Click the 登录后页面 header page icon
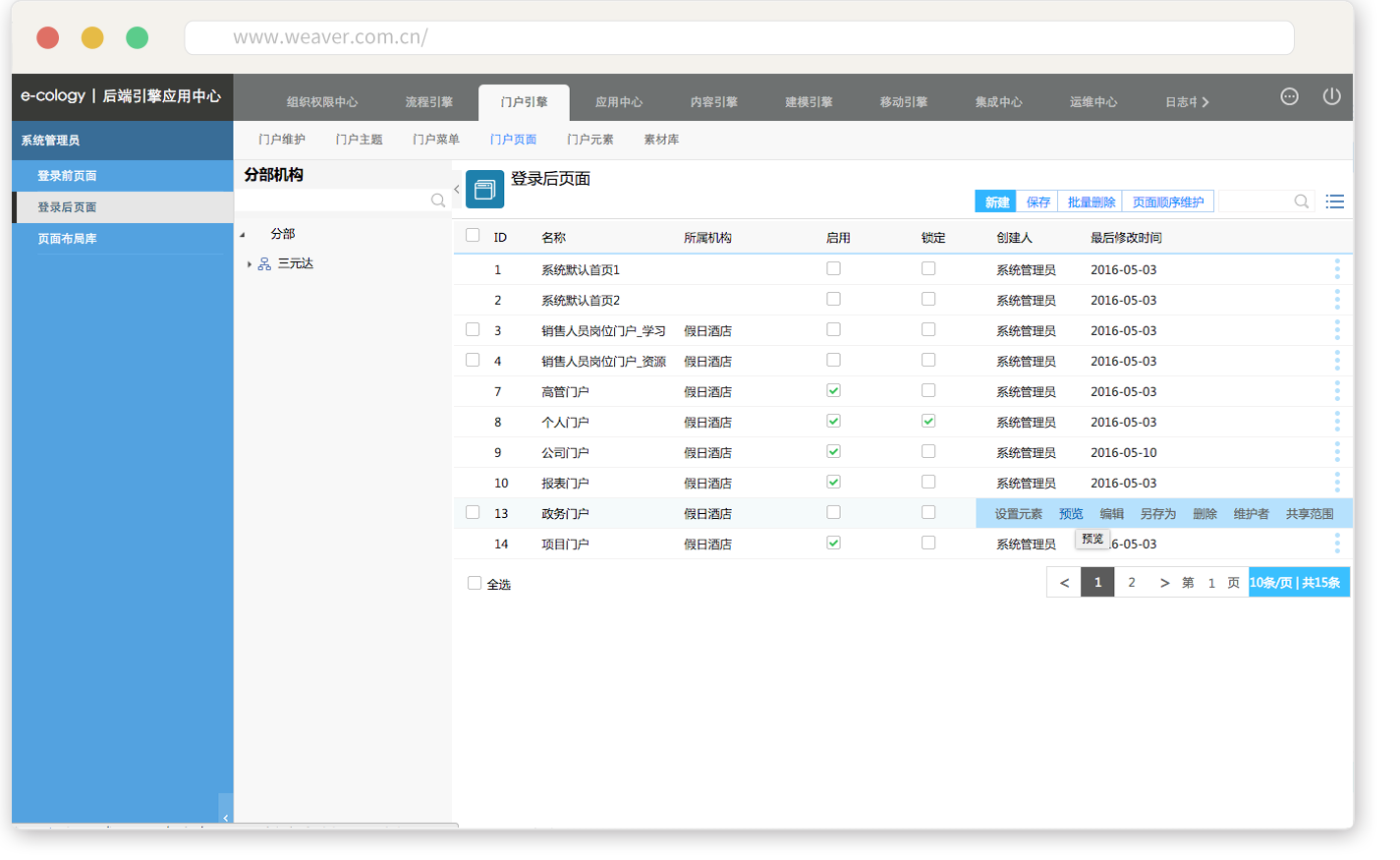Image resolution: width=1400 pixels, height=860 pixels. (484, 190)
